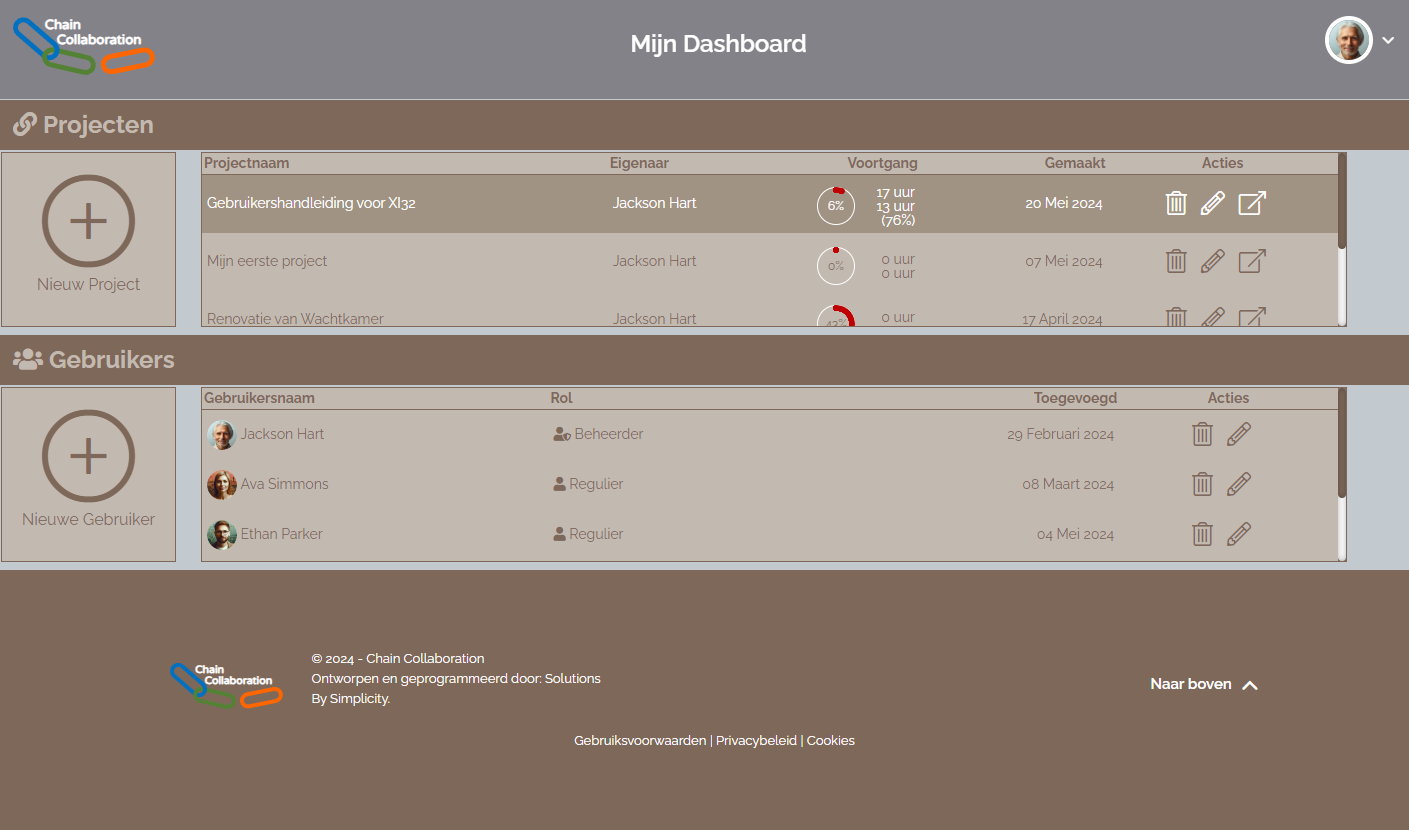This screenshot has width=1409, height=830.
Task: Click the Nieuwe Gebruiker plus button
Action: click(x=88, y=455)
